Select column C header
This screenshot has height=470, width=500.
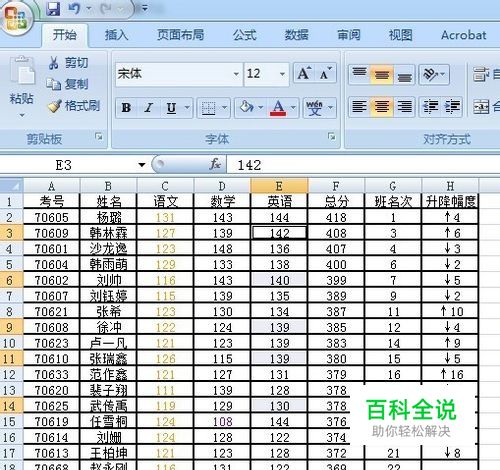pos(165,186)
